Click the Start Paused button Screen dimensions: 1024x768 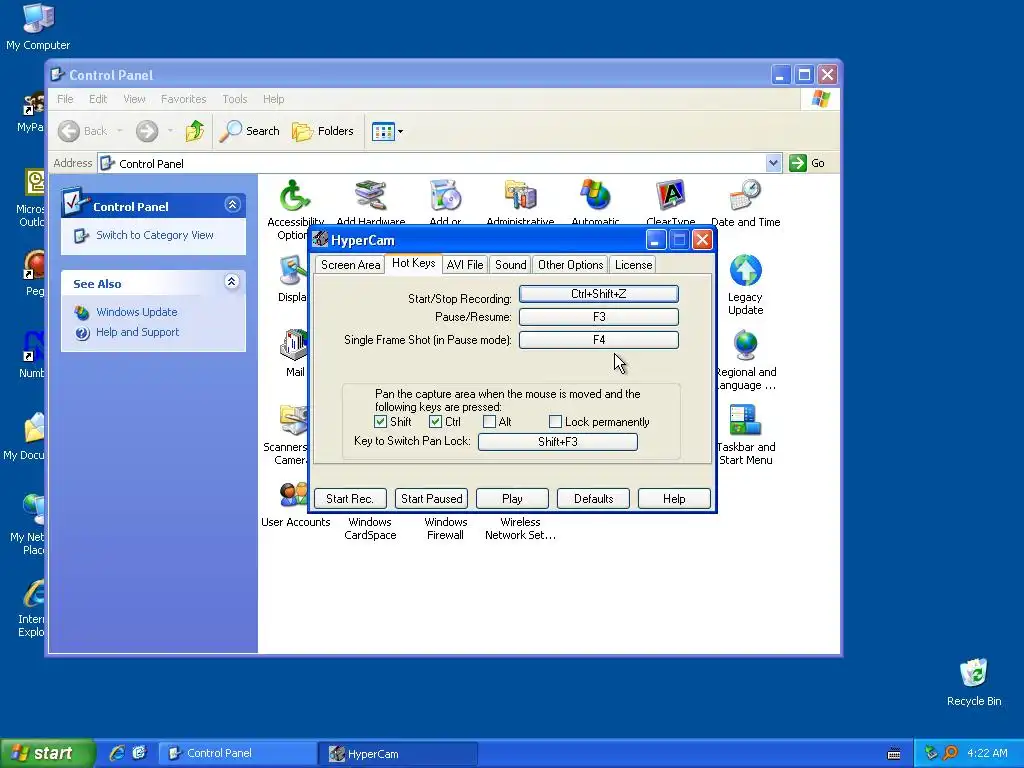pos(431,499)
